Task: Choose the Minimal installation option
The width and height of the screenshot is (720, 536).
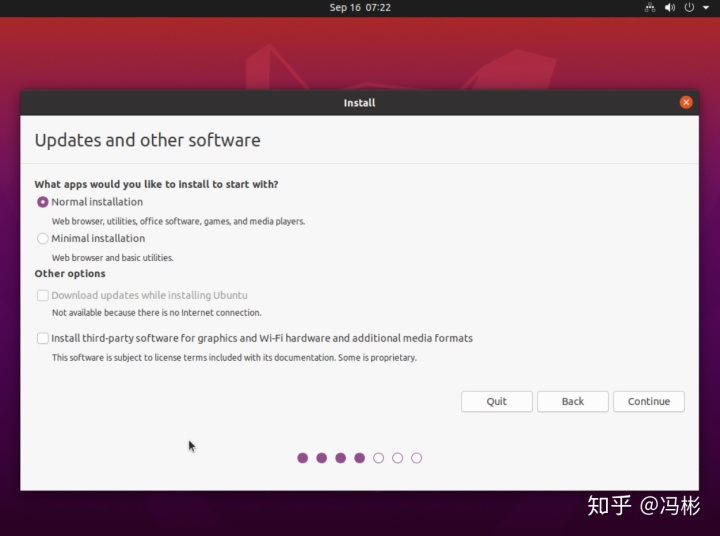Action: point(43,238)
